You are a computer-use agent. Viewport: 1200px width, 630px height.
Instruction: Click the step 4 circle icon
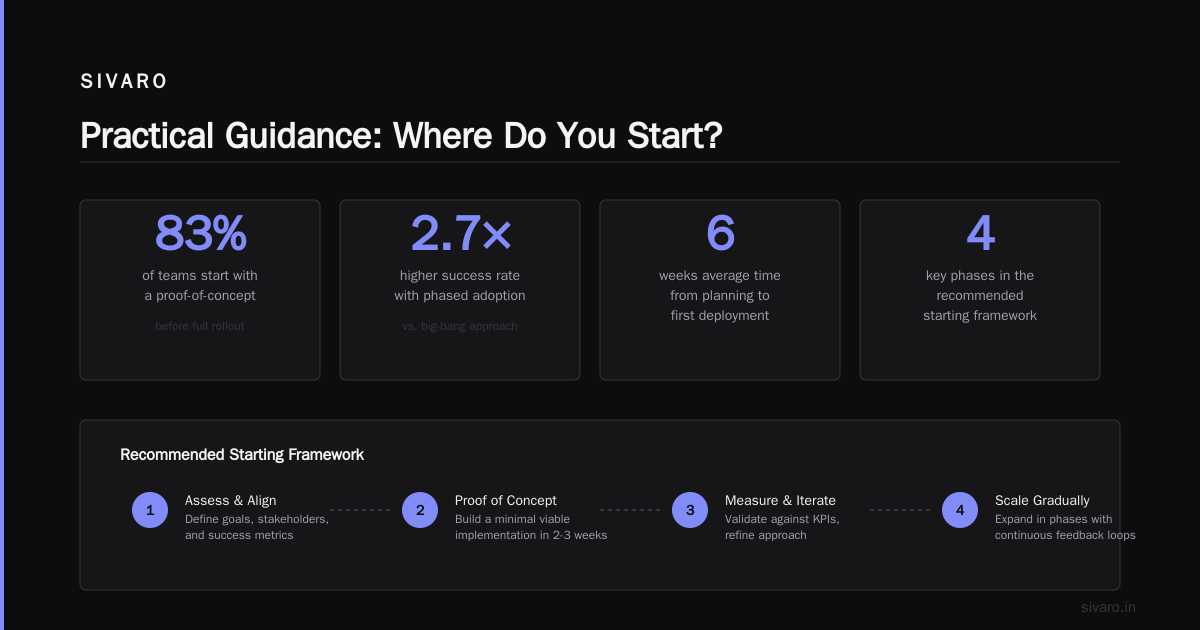coord(960,510)
